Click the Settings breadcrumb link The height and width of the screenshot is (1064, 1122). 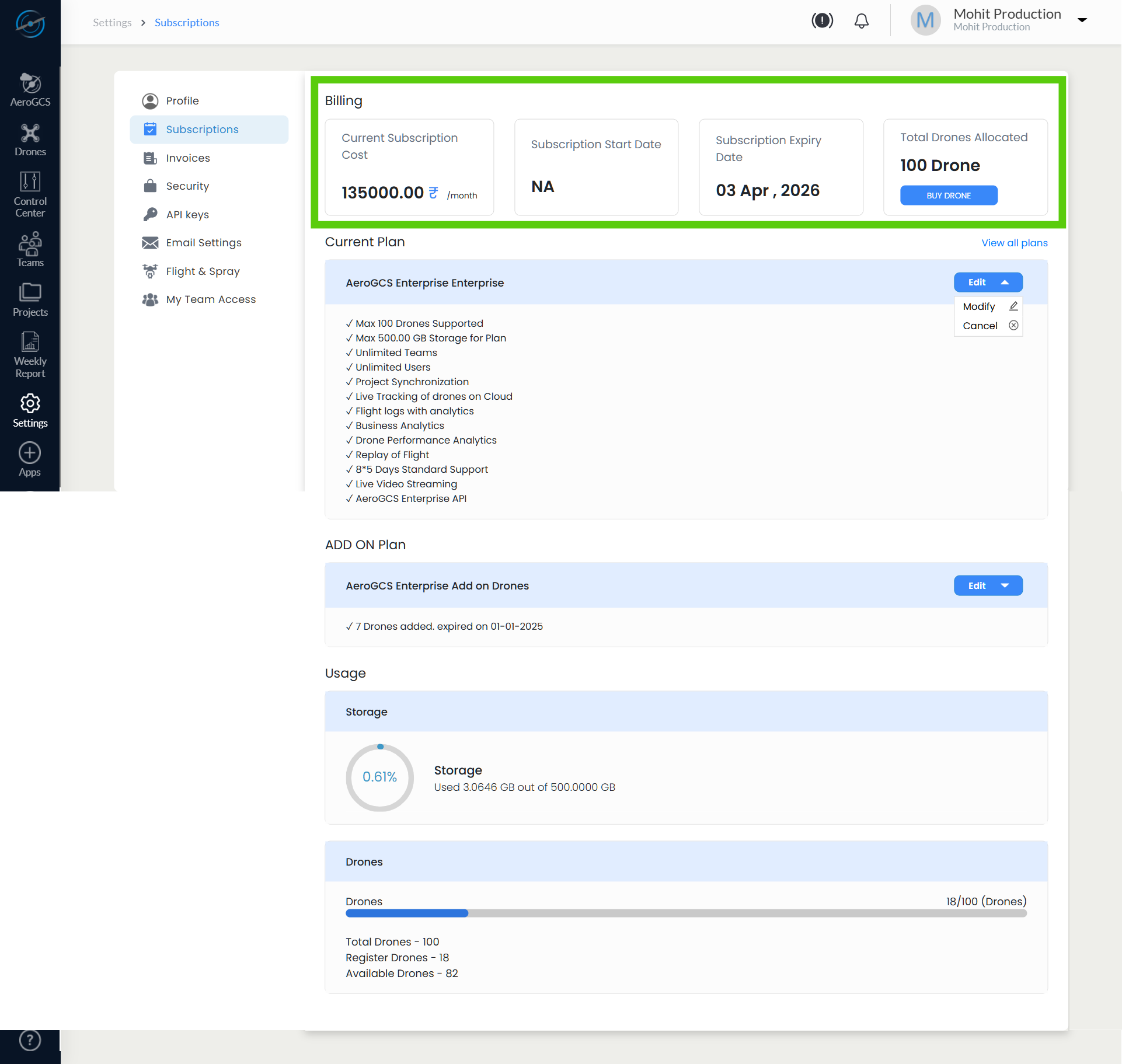pyautogui.click(x=112, y=23)
